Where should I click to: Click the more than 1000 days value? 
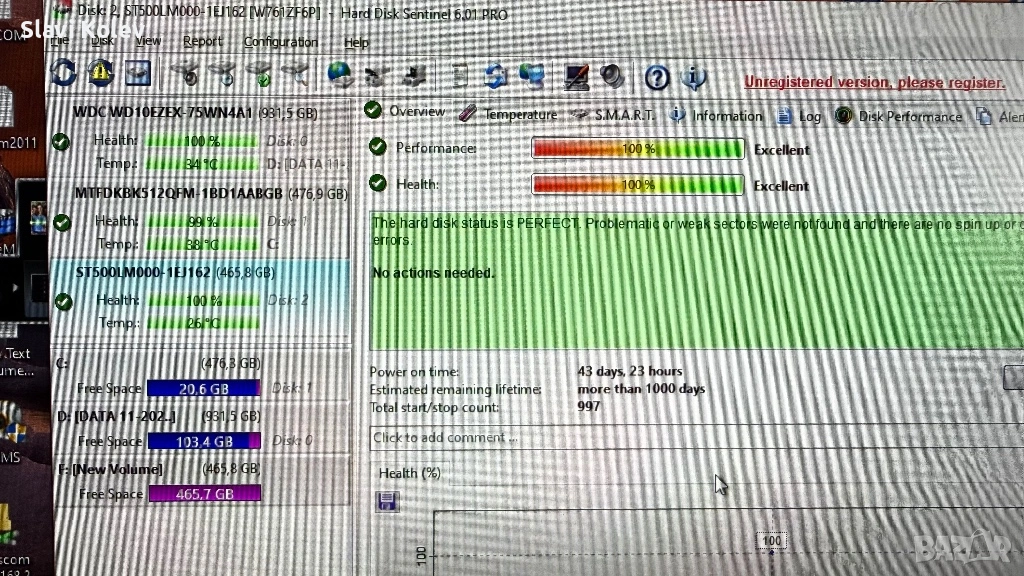[641, 389]
